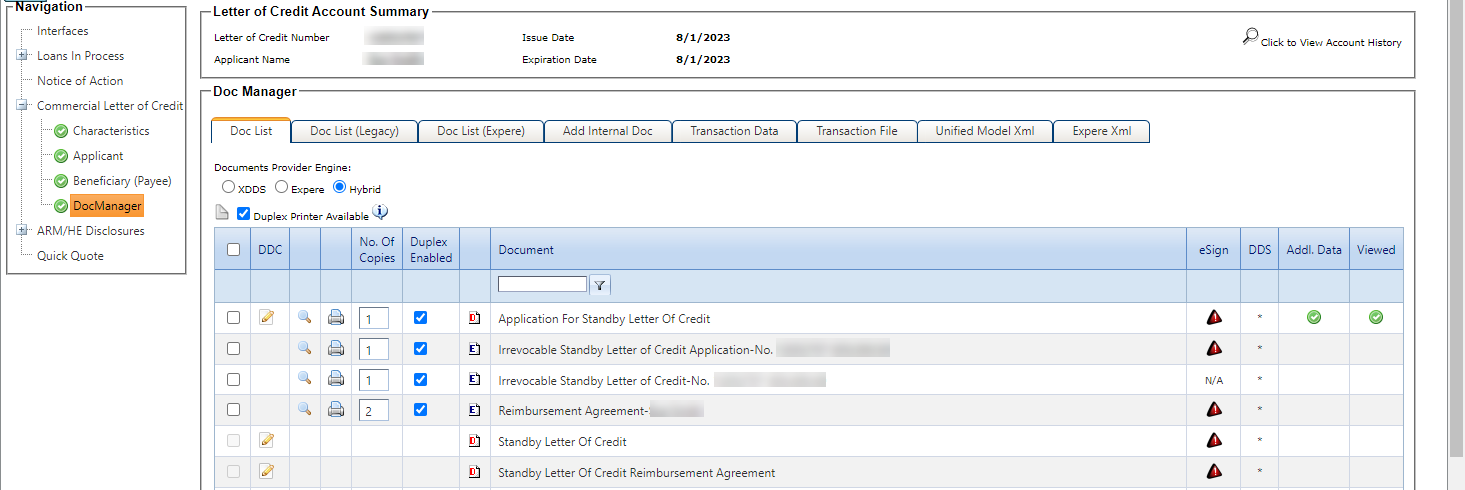Select DocManager navigation item
This screenshot has height=490, width=1465.
point(107,206)
